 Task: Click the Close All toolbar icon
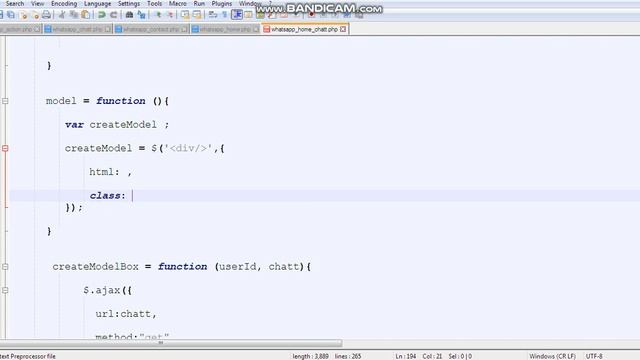point(36,15)
